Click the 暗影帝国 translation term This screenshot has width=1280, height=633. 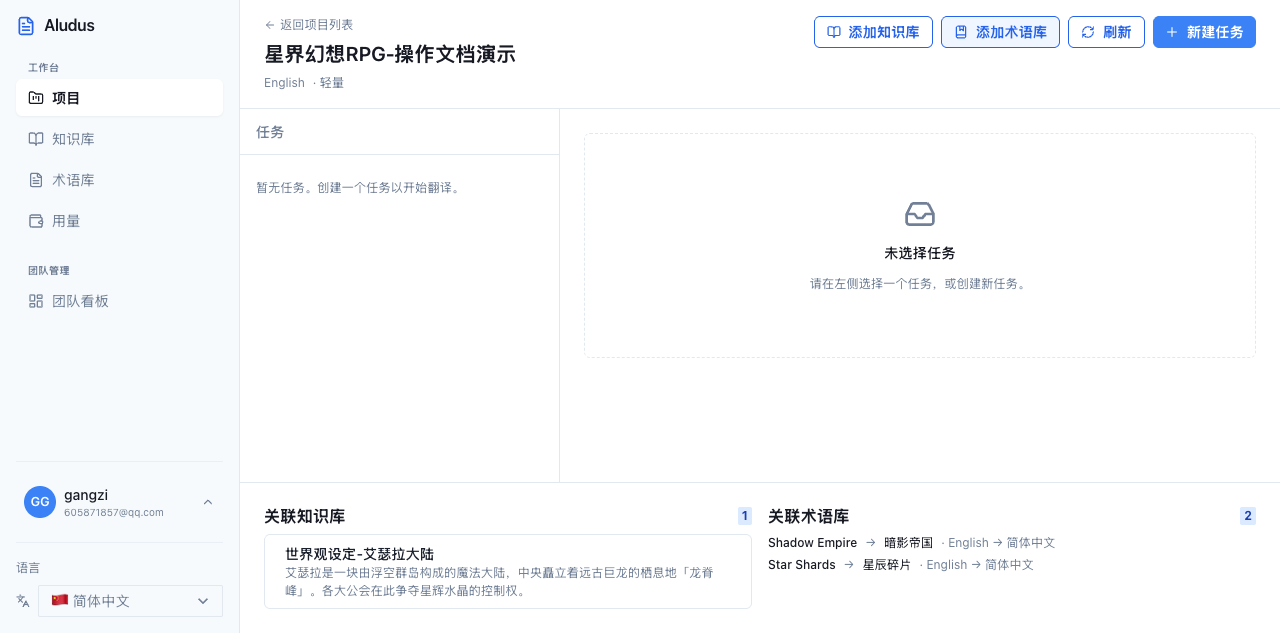[x=908, y=543]
